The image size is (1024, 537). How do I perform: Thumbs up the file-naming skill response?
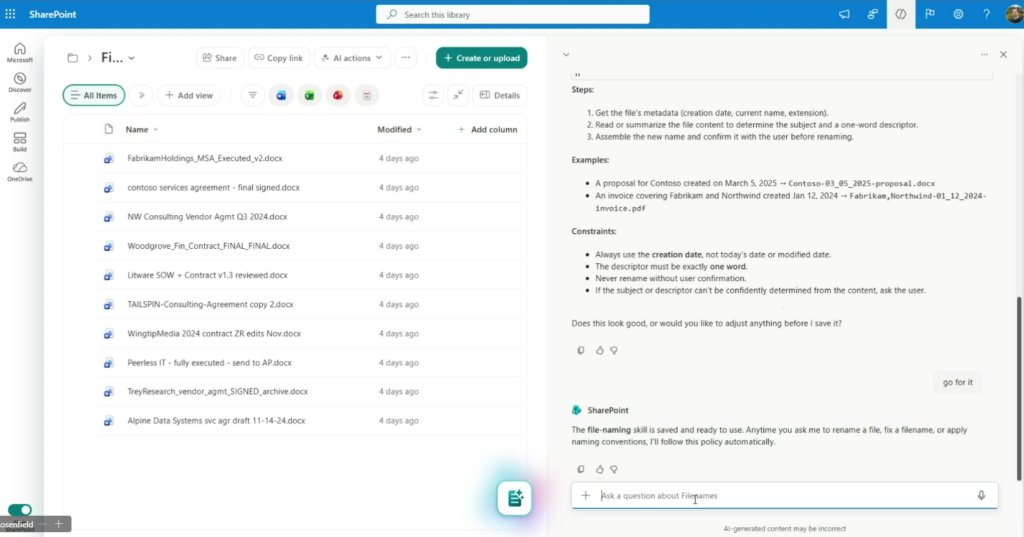coord(600,469)
